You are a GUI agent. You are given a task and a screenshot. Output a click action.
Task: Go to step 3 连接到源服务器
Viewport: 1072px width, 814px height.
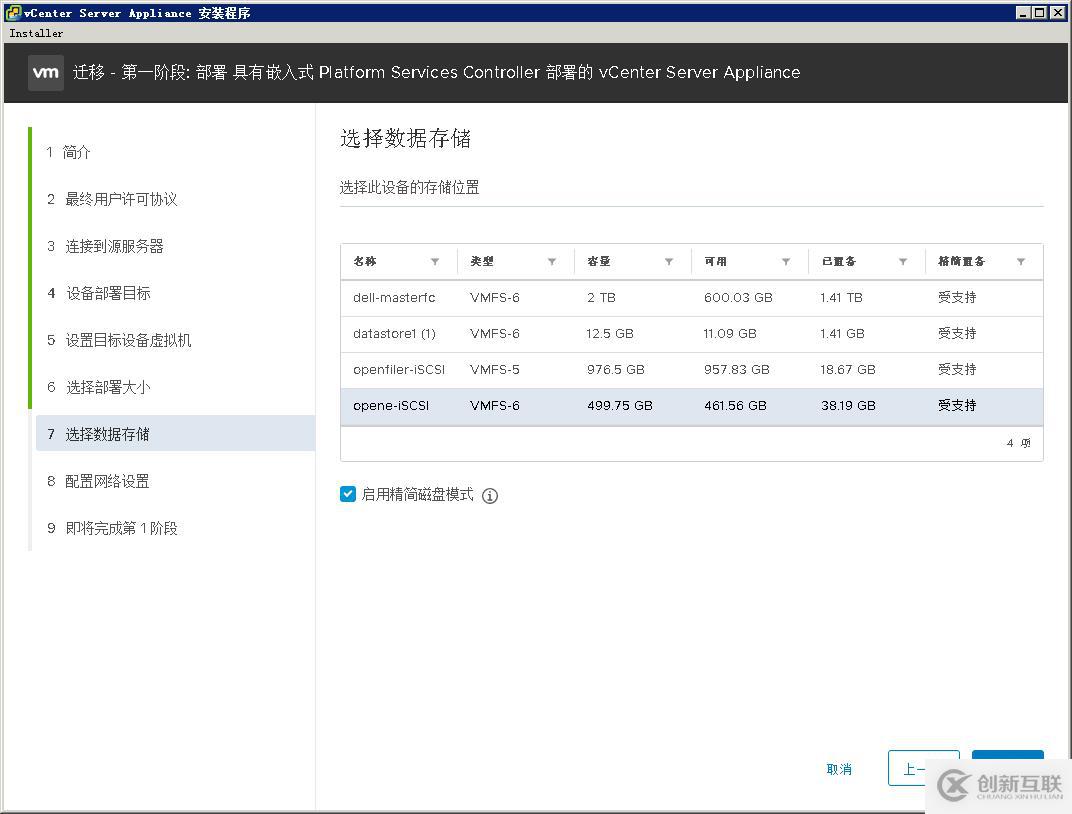coord(105,246)
